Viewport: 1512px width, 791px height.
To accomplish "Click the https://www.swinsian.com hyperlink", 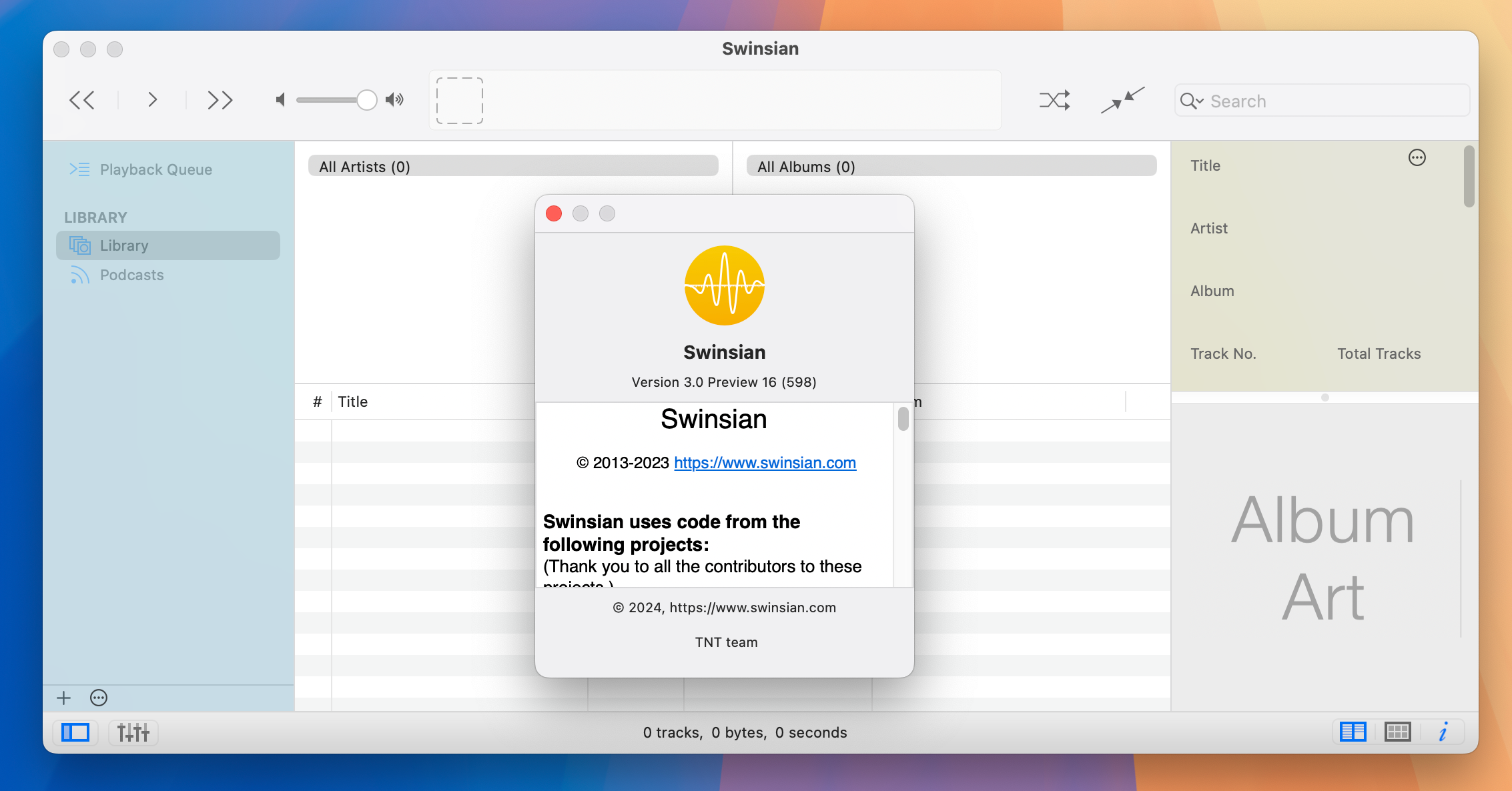I will (x=765, y=462).
